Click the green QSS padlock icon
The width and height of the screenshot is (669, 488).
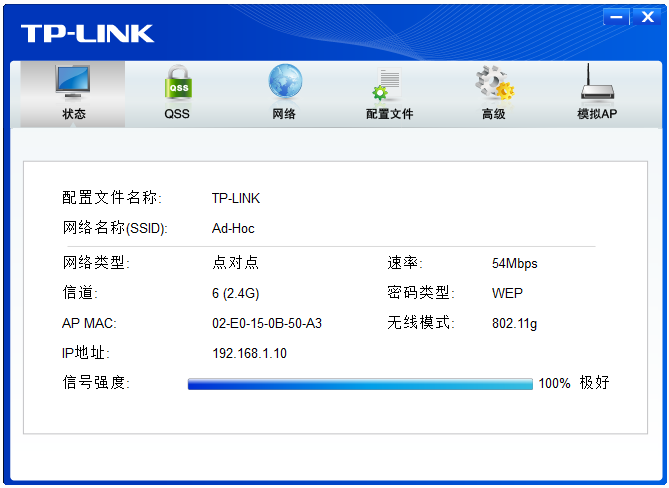click(177, 83)
